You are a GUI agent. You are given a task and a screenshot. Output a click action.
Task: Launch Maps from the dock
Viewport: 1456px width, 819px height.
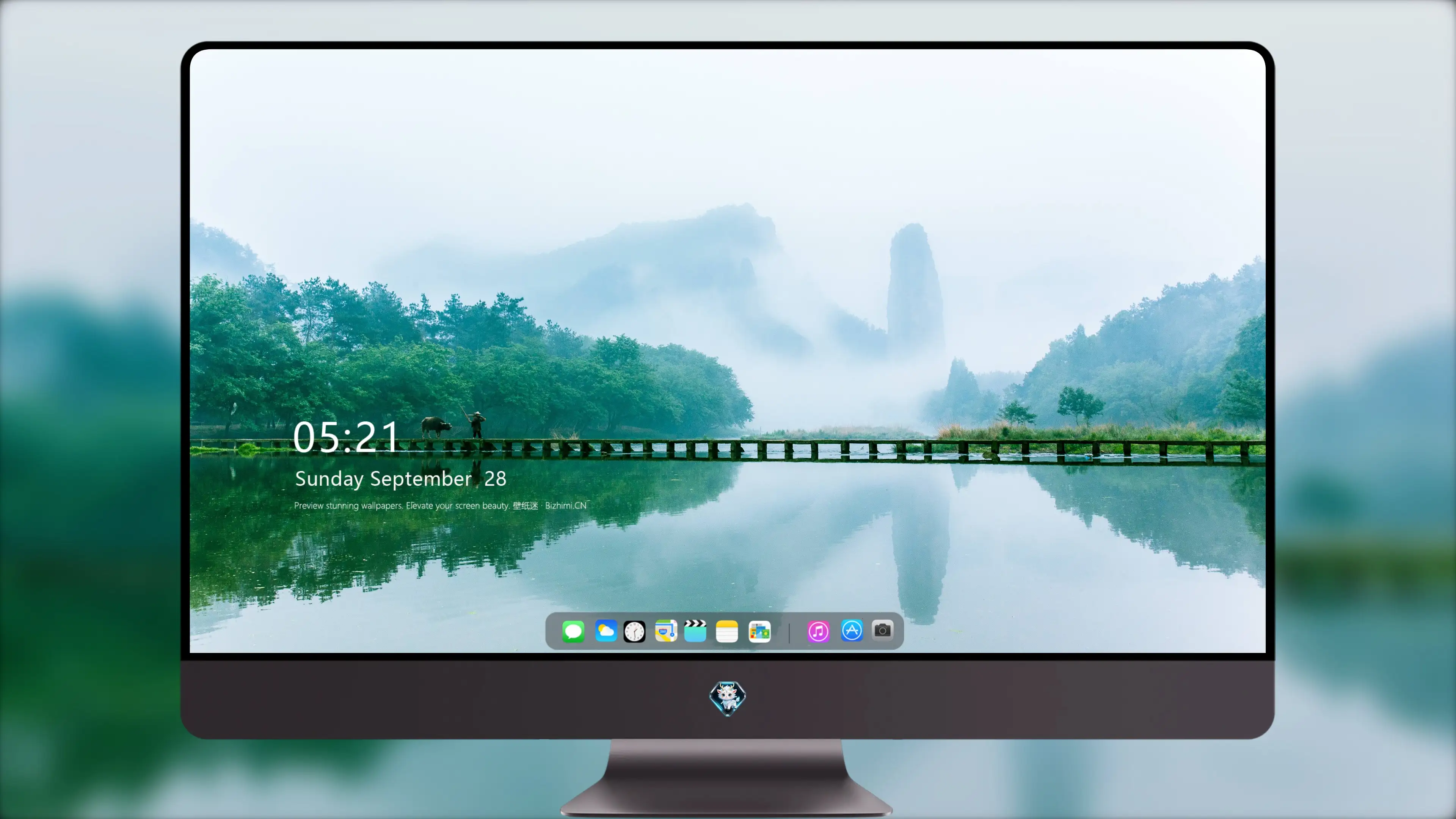tap(666, 631)
